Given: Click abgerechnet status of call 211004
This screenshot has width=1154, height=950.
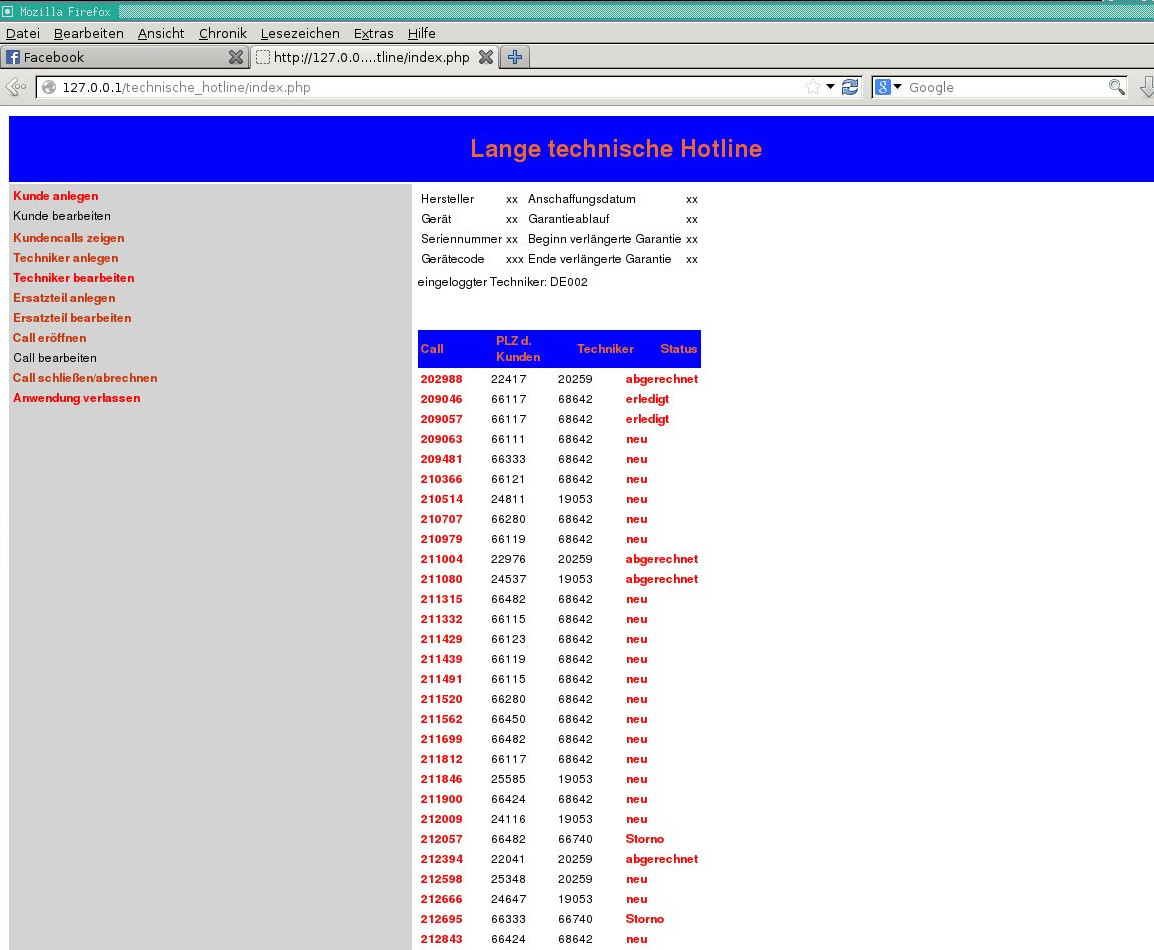Looking at the screenshot, I should pos(661,559).
